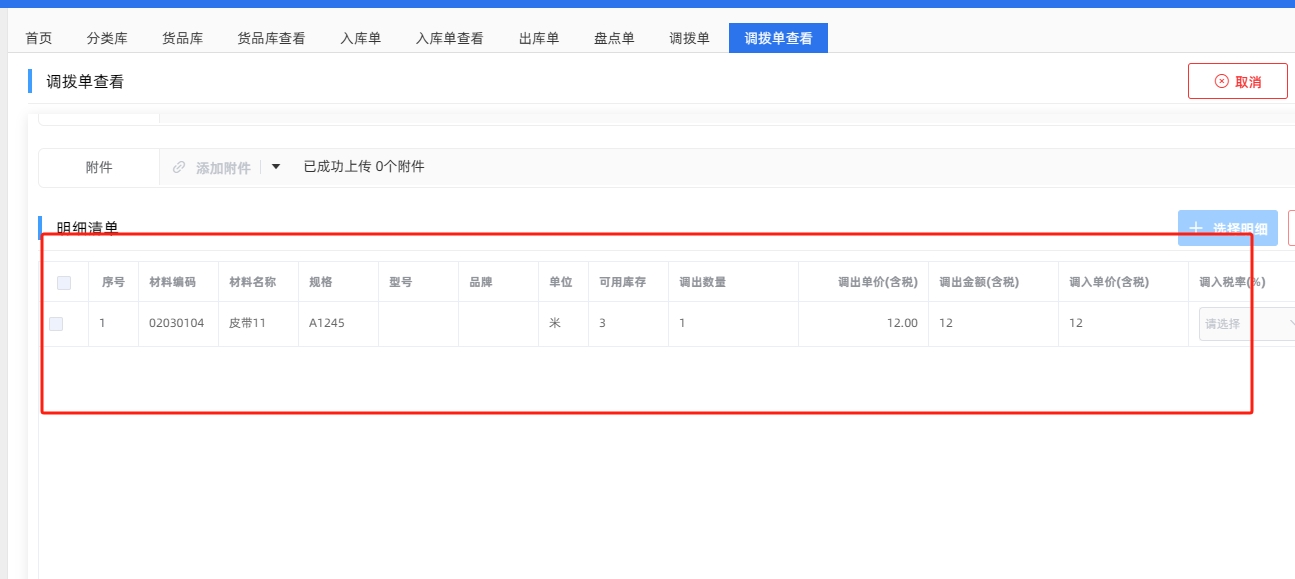Click the 调出数量 column header
Viewport: 1295px width, 579px height.
tap(702, 282)
